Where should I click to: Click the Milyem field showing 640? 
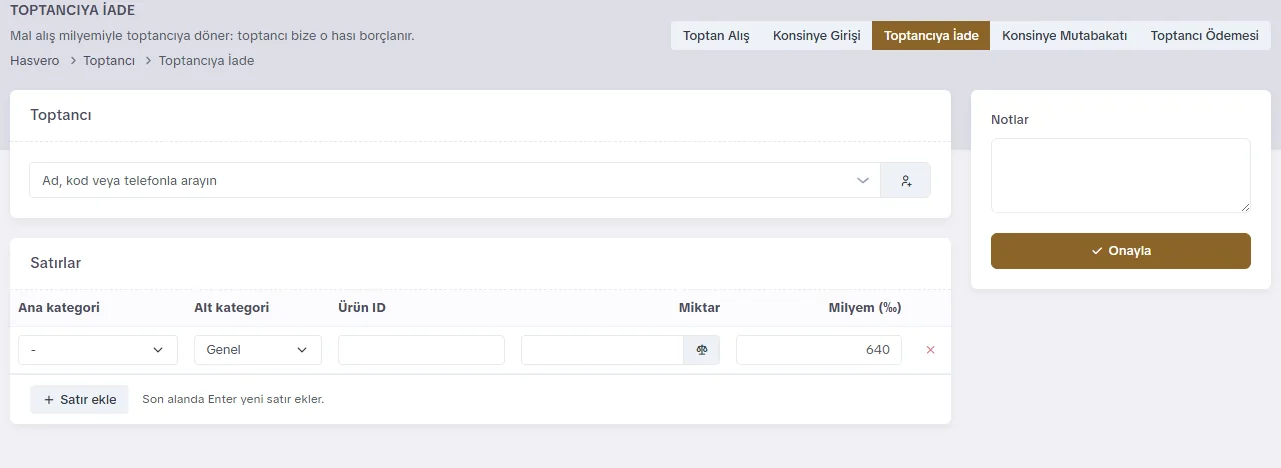(819, 350)
